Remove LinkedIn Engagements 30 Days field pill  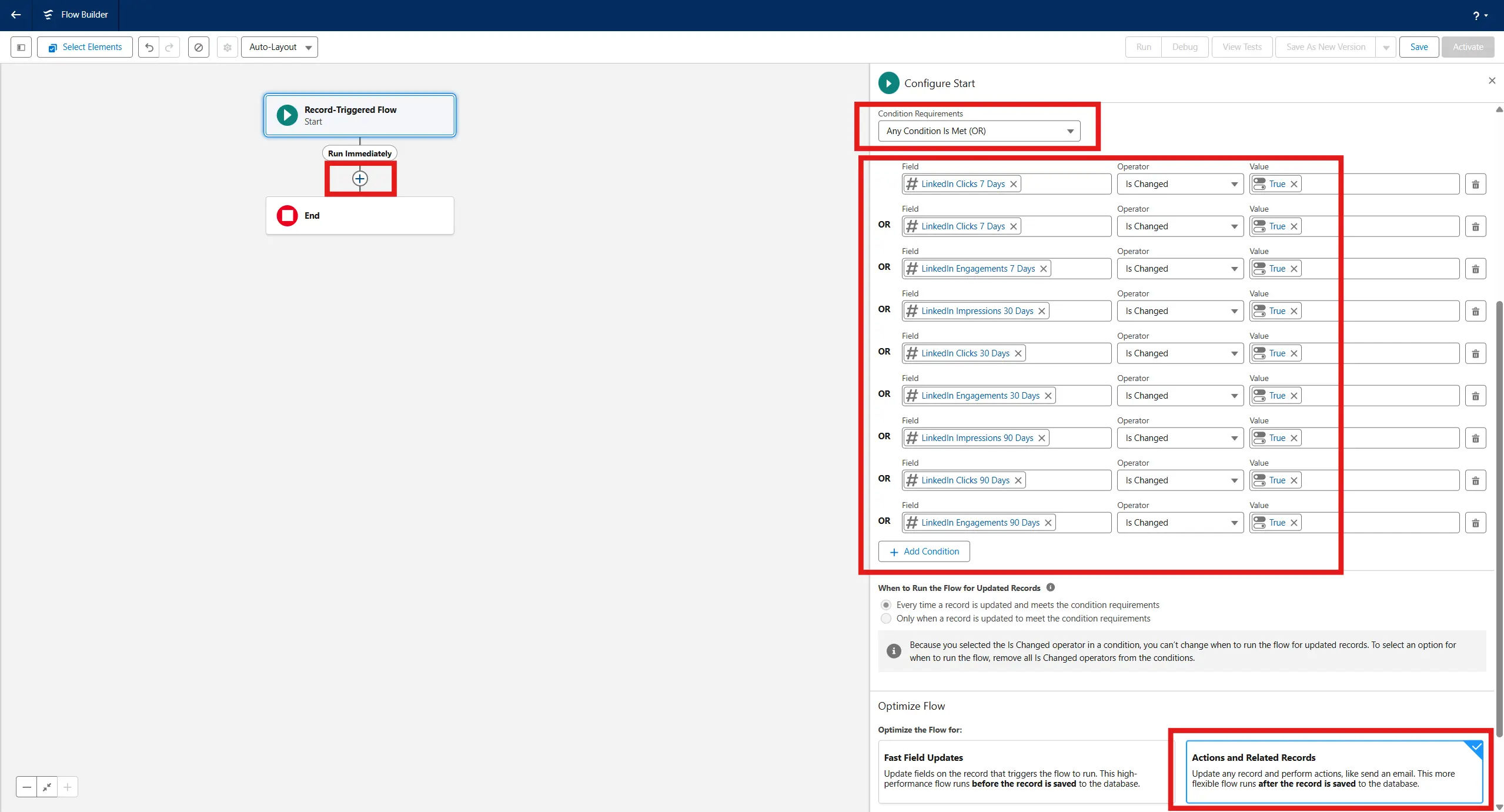(1048, 396)
